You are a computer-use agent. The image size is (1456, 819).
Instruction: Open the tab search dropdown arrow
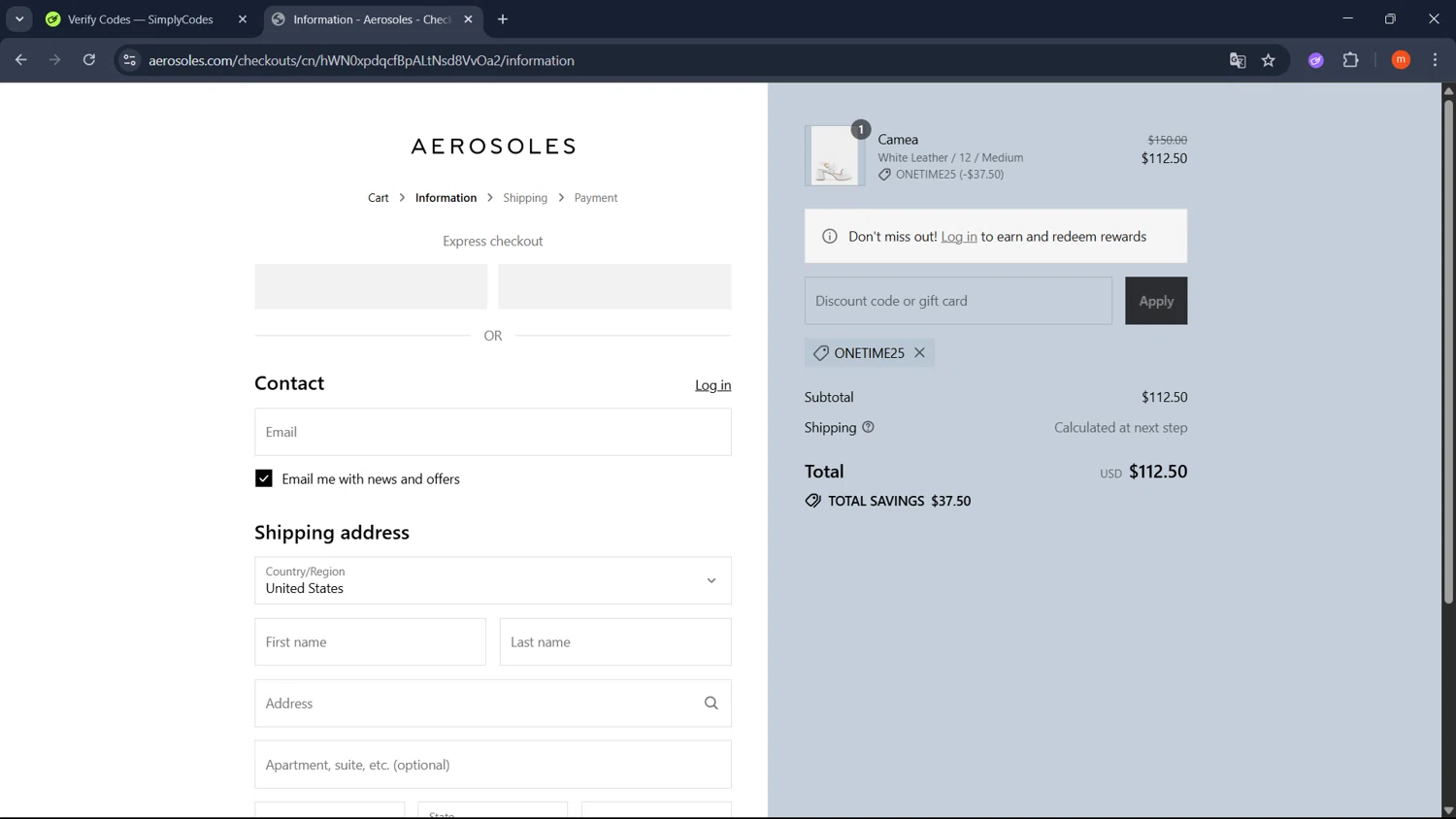pyautogui.click(x=19, y=19)
